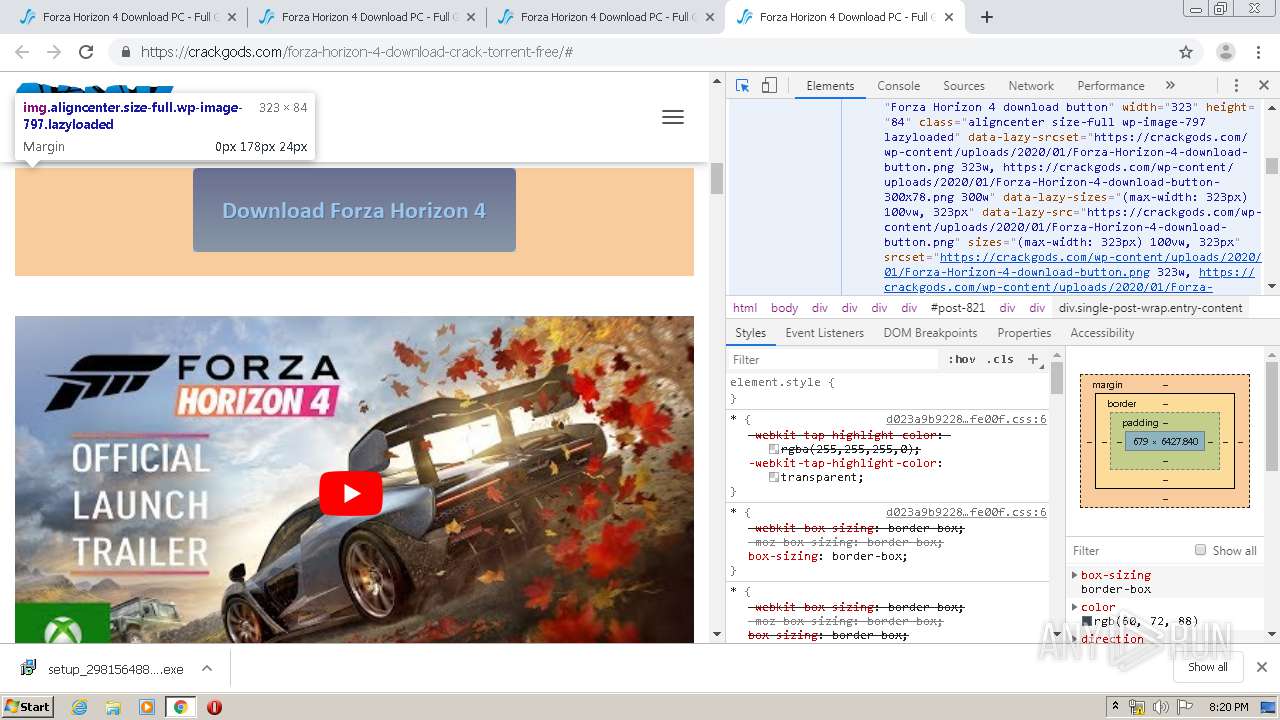Image resolution: width=1280 pixels, height=720 pixels.
Task: Switch to the second Forza Horizon 4 browser tab
Action: 366,17
